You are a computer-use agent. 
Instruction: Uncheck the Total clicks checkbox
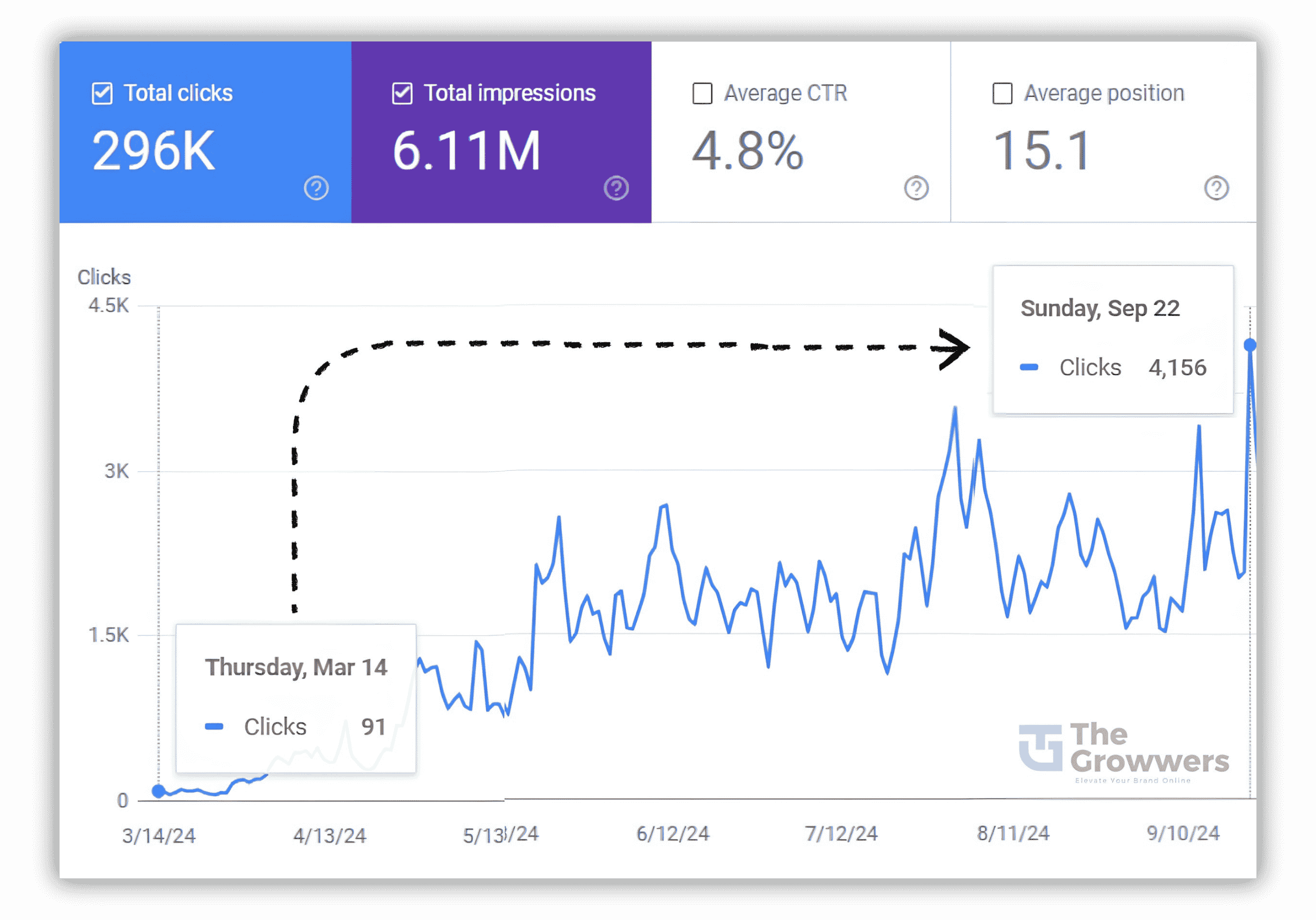(102, 92)
